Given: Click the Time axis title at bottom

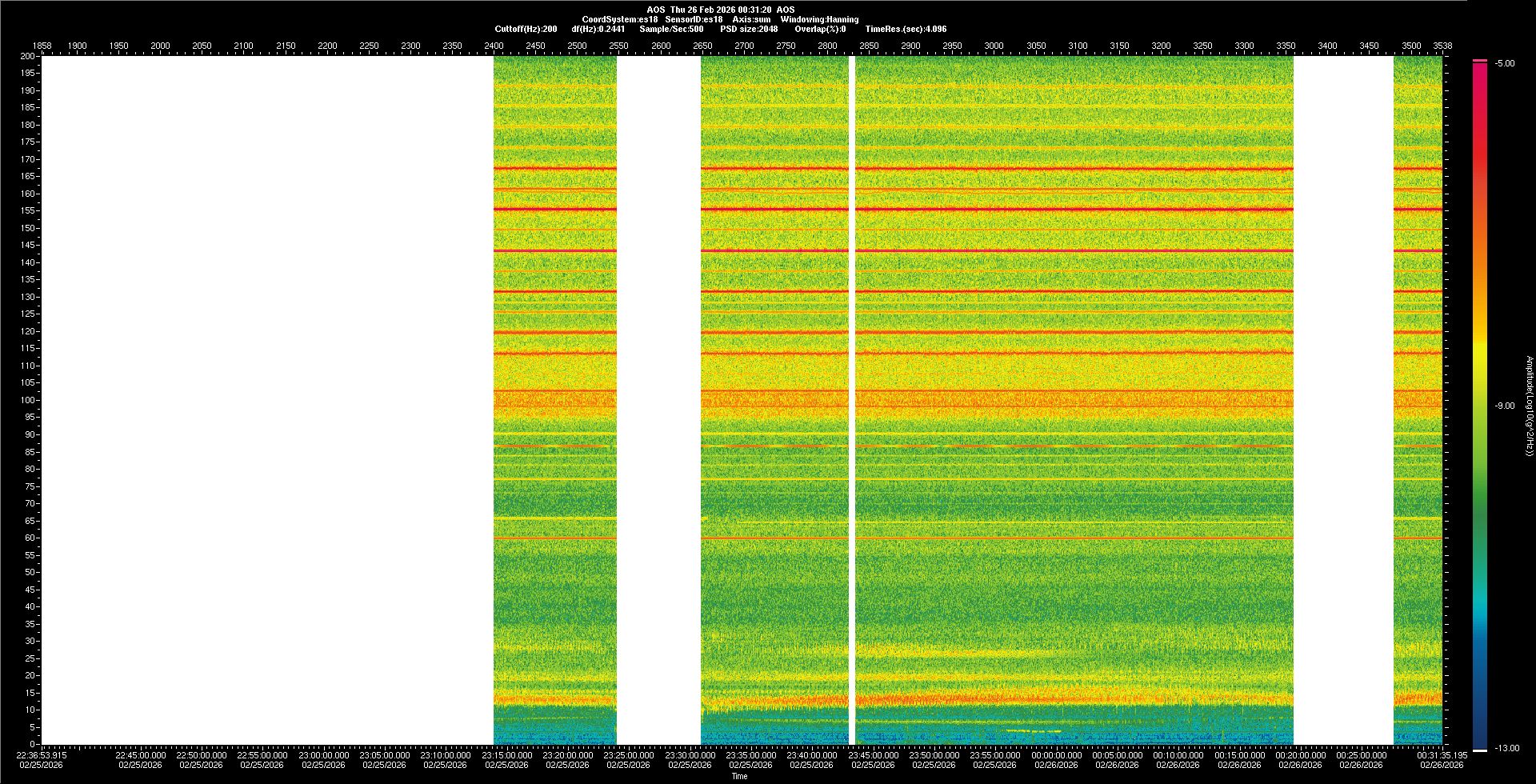Looking at the screenshot, I should (739, 777).
